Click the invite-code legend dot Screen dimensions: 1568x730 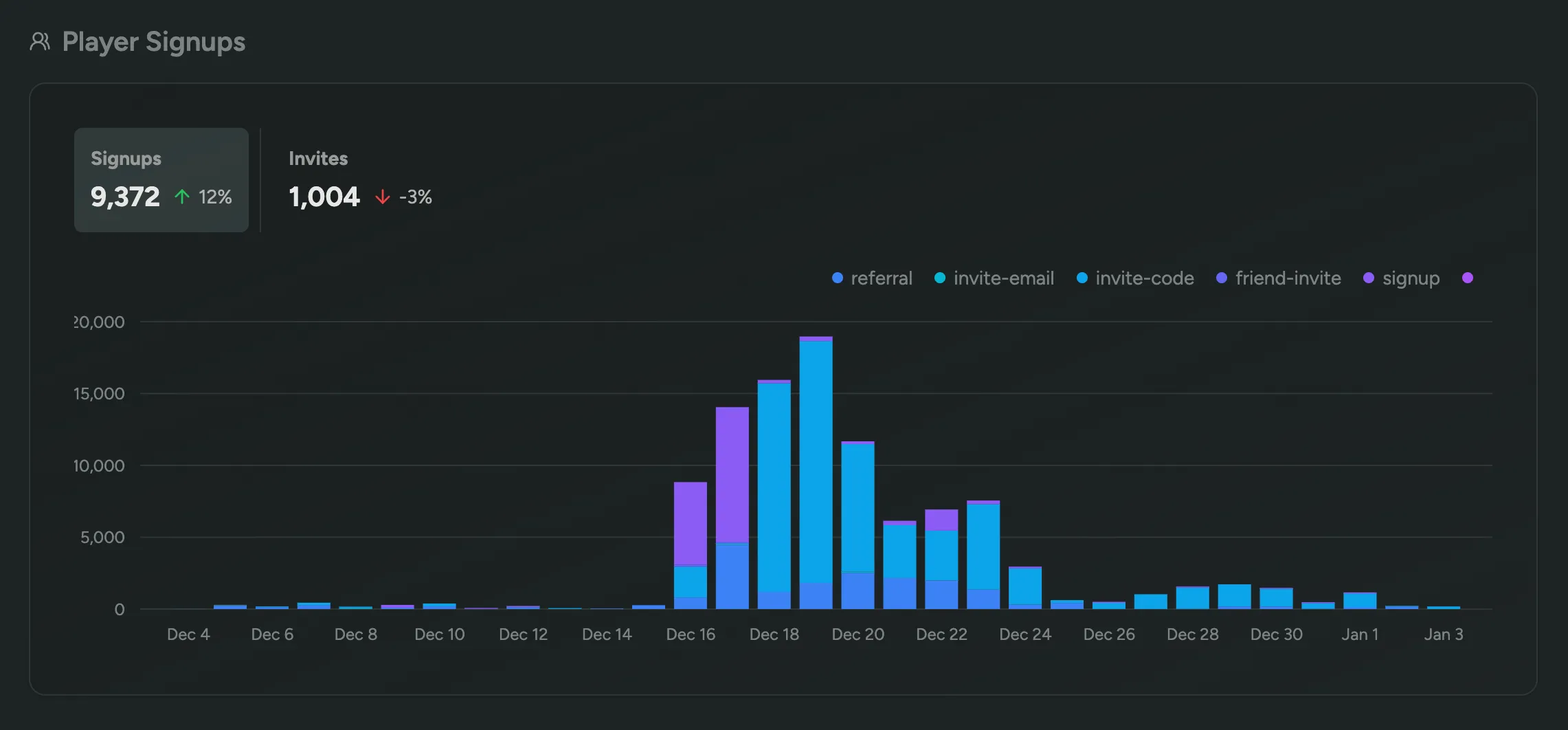click(x=1082, y=278)
